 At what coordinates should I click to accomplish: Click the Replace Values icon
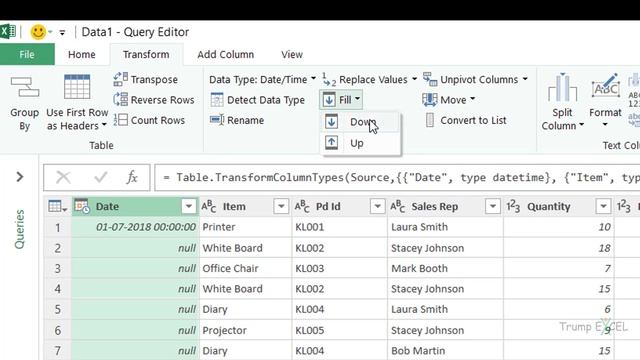[x=329, y=79]
